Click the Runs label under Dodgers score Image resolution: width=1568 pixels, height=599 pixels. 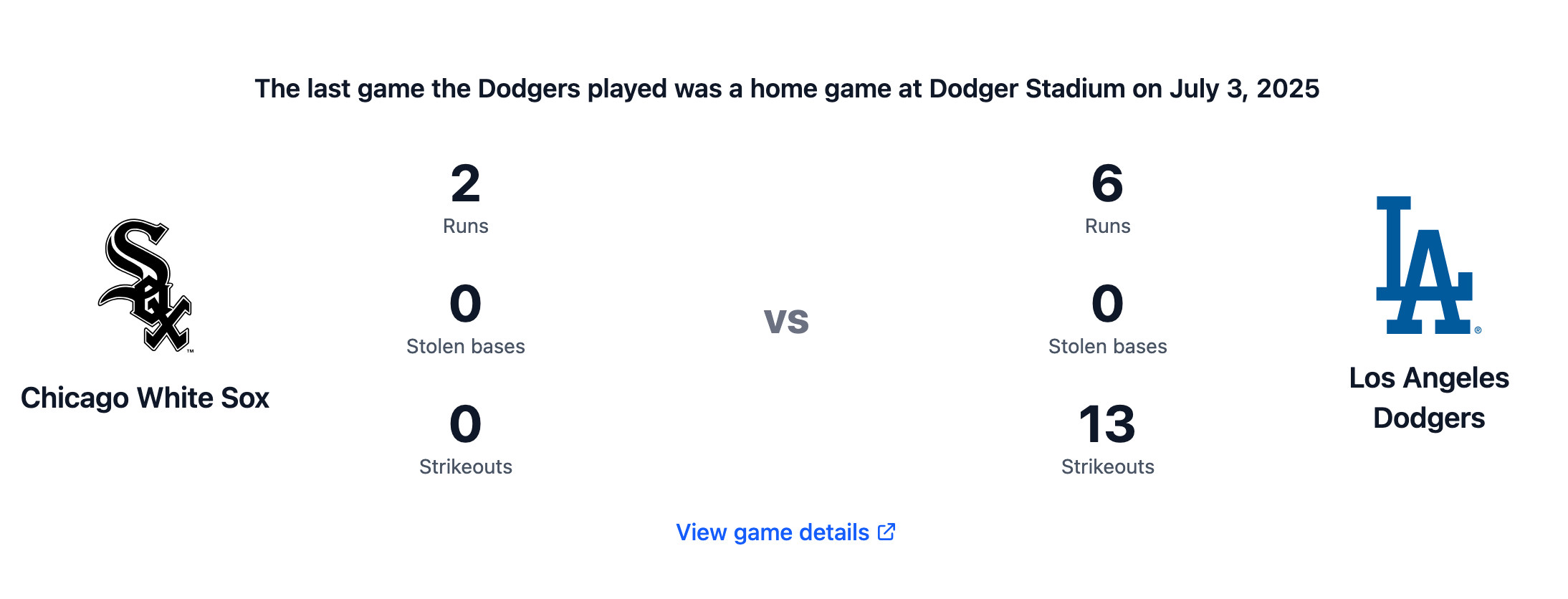pyautogui.click(x=1107, y=226)
